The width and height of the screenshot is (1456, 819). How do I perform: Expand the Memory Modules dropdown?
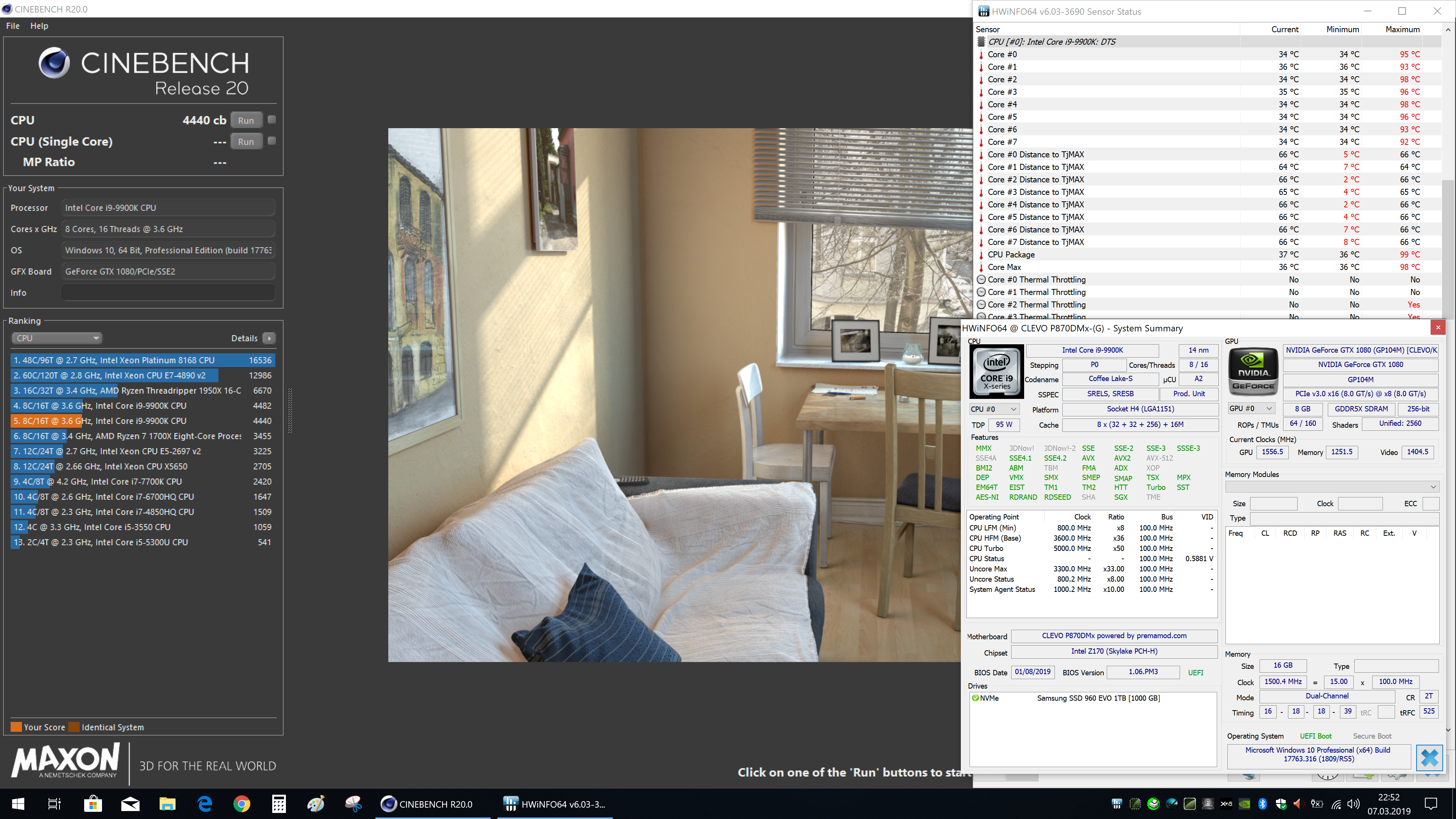tap(1332, 486)
